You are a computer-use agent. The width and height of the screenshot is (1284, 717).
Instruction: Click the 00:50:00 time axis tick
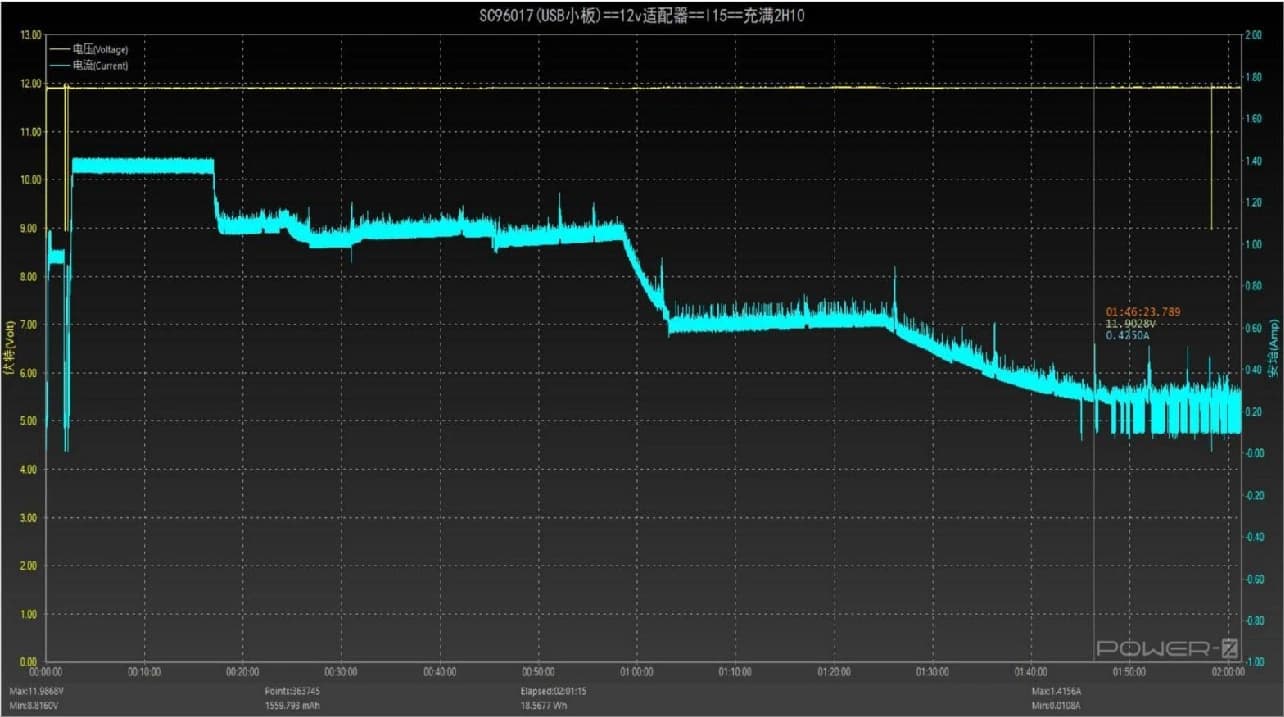click(x=540, y=672)
